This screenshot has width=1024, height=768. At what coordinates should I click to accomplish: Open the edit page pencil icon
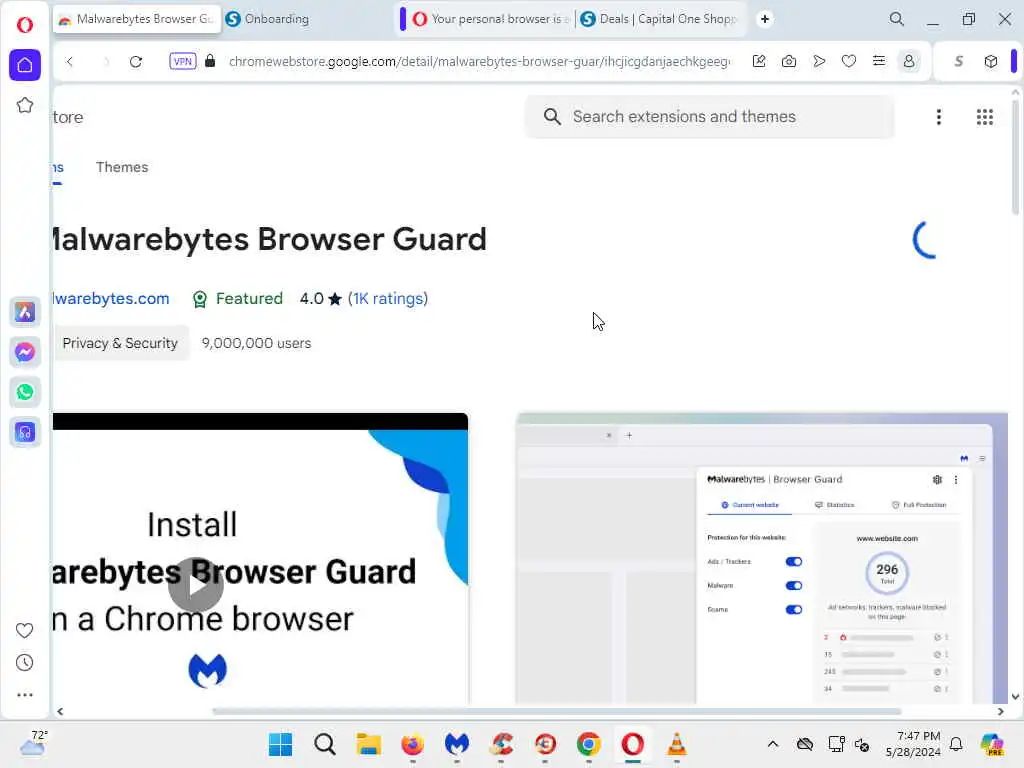[759, 61]
